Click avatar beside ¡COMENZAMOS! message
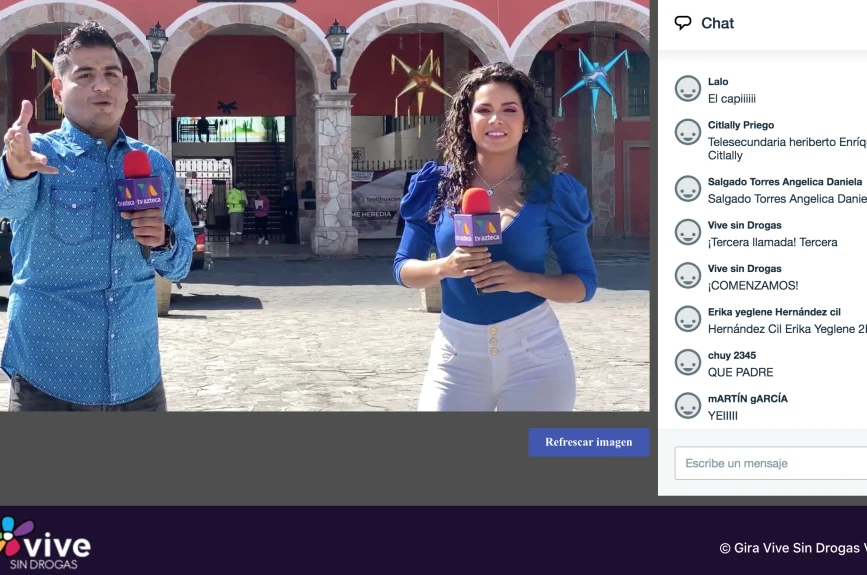This screenshot has width=867, height=575. 688,275
